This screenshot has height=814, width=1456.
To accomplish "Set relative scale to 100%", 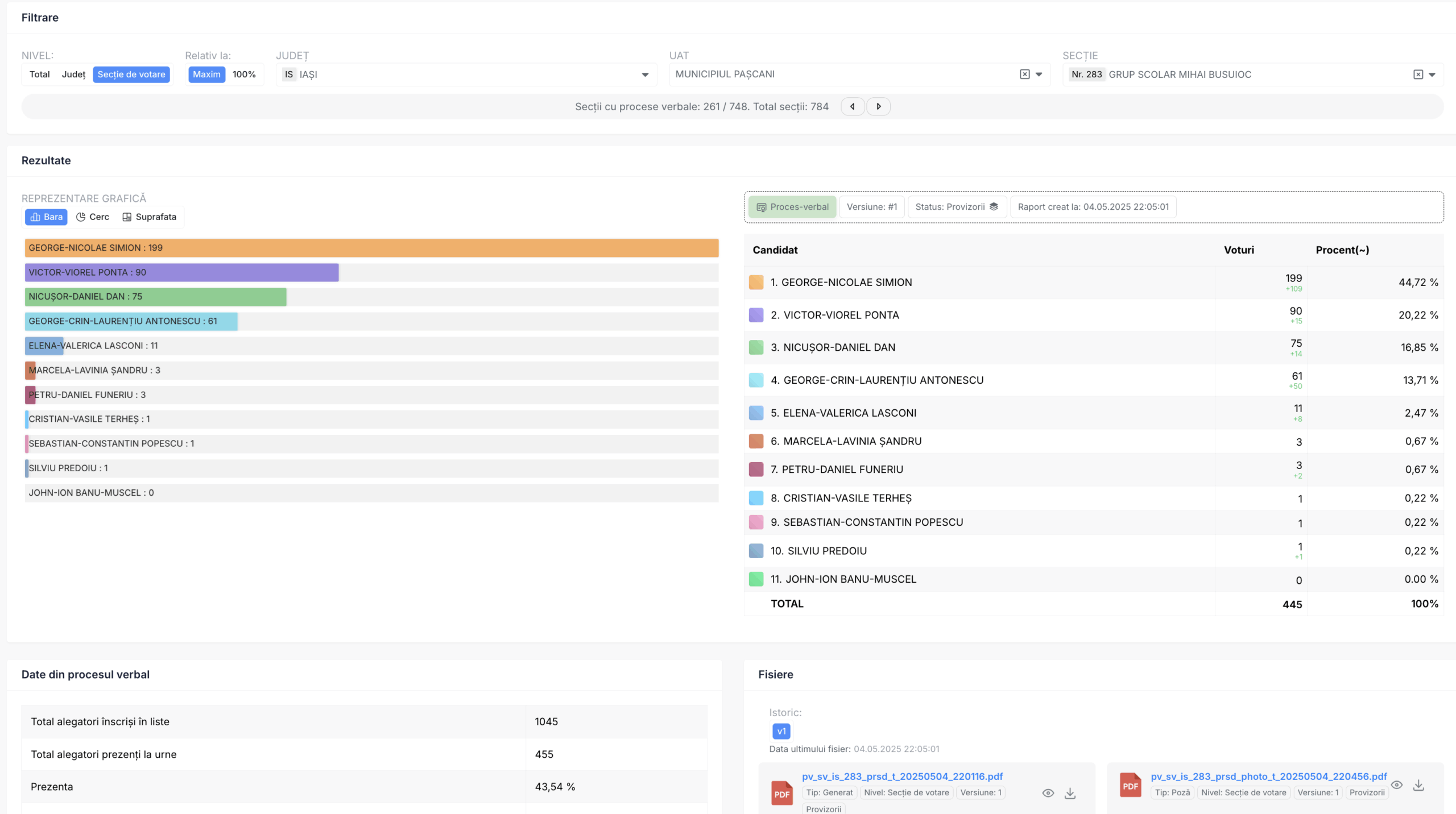I will (x=244, y=74).
